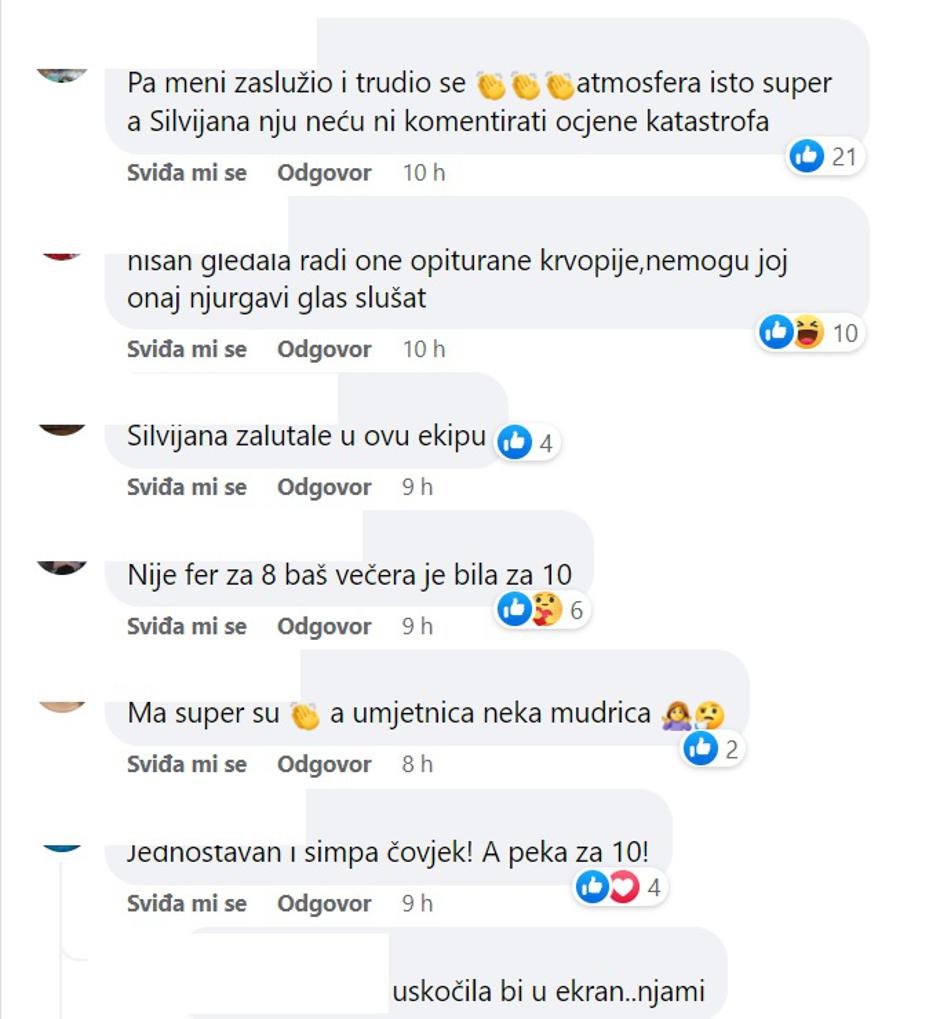Viewport: 940px width, 1019px height.
Task: Click thumbs-up reaction on Silvijana zalutale comment
Action: 514,443
